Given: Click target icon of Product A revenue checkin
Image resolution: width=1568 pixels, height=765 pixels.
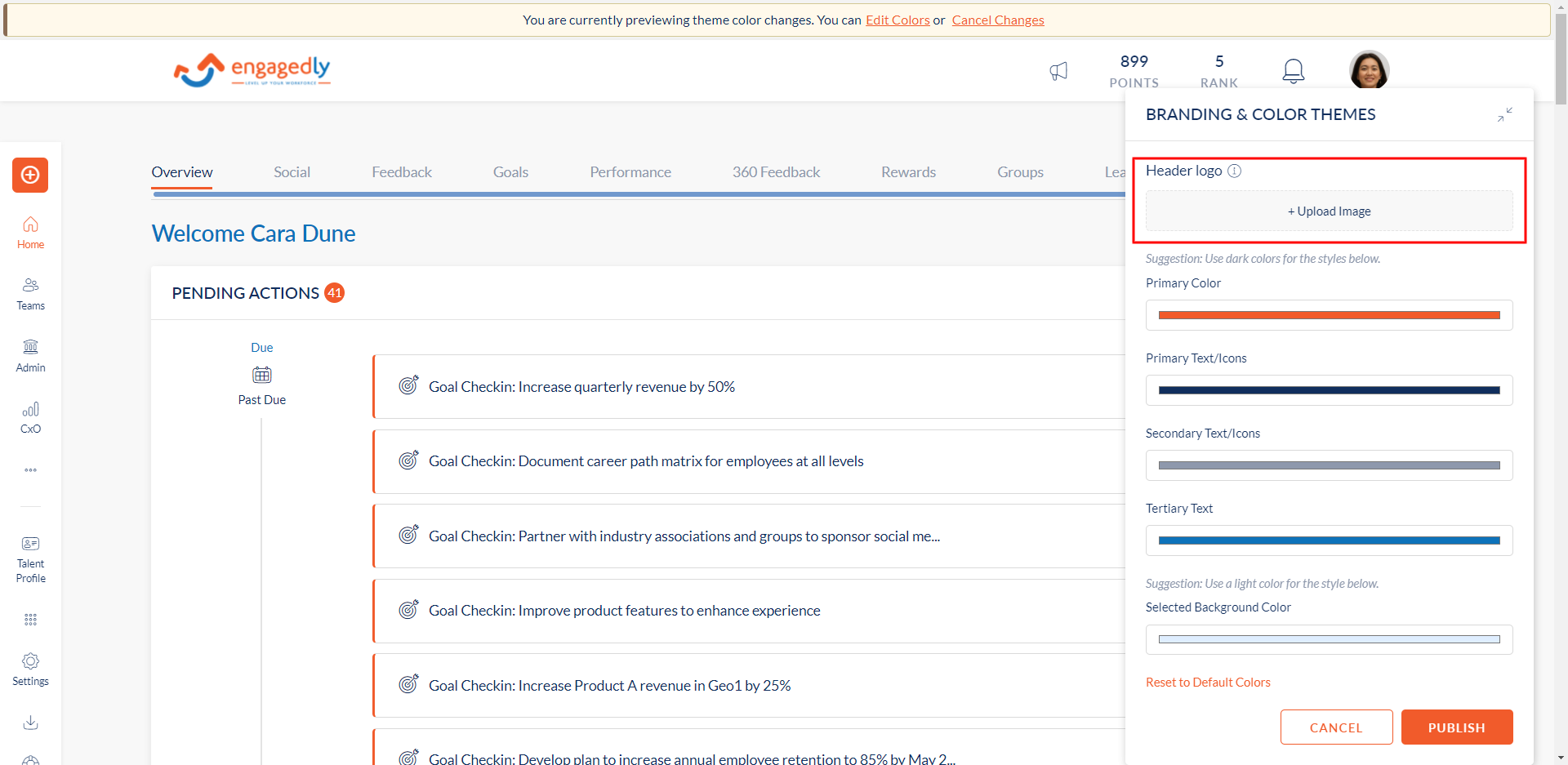Looking at the screenshot, I should coord(408,684).
